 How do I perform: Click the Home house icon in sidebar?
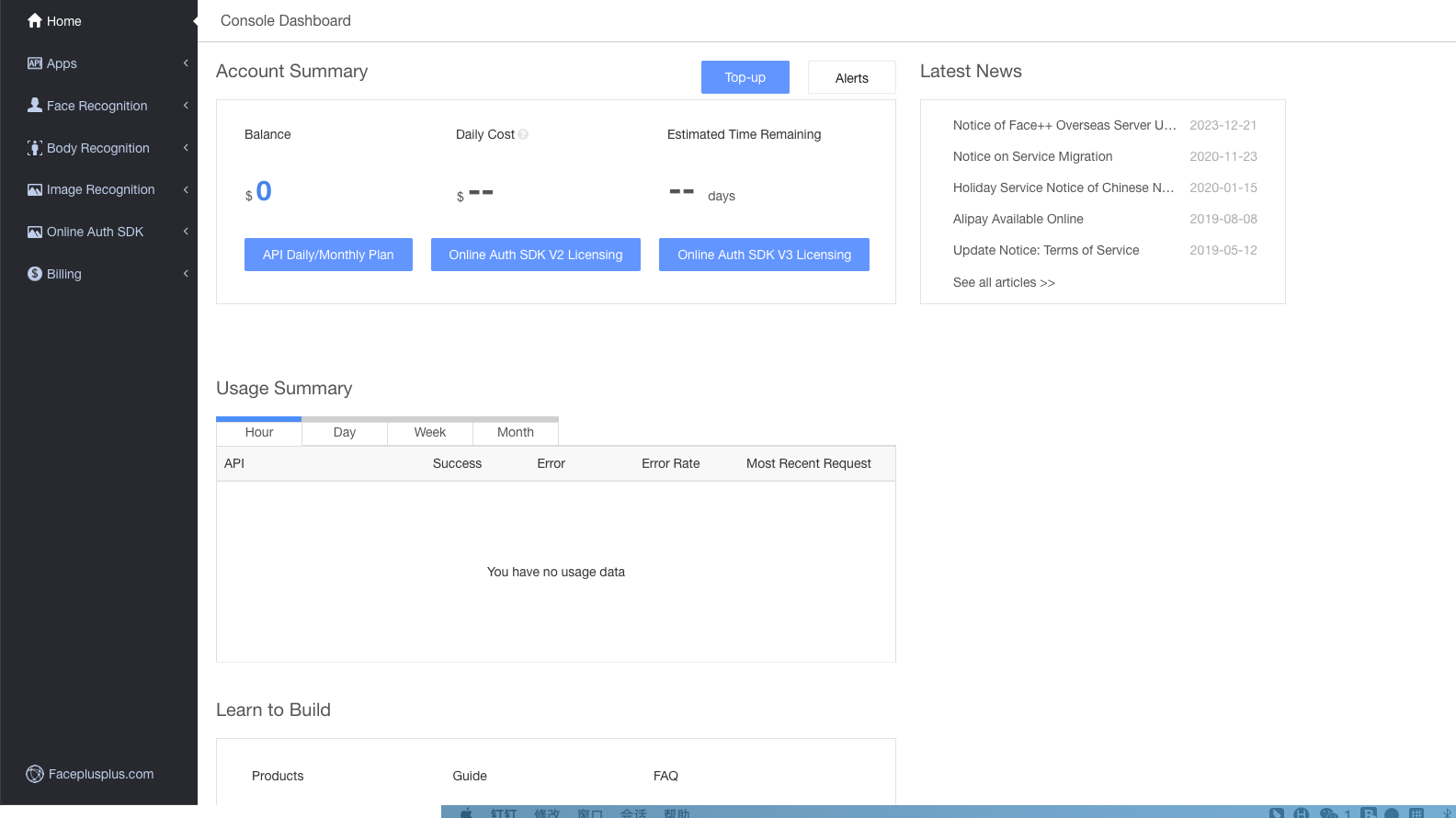tap(35, 20)
